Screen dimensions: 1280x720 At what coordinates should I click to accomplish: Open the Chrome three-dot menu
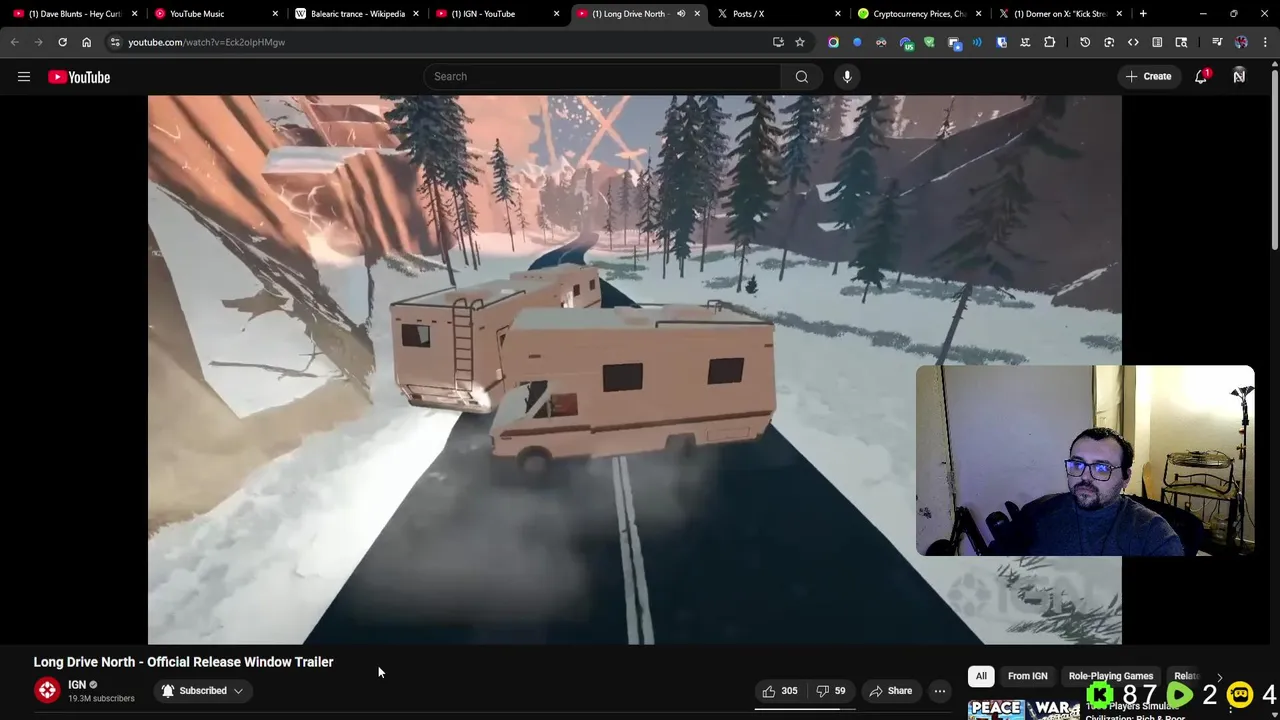pos(1266,42)
